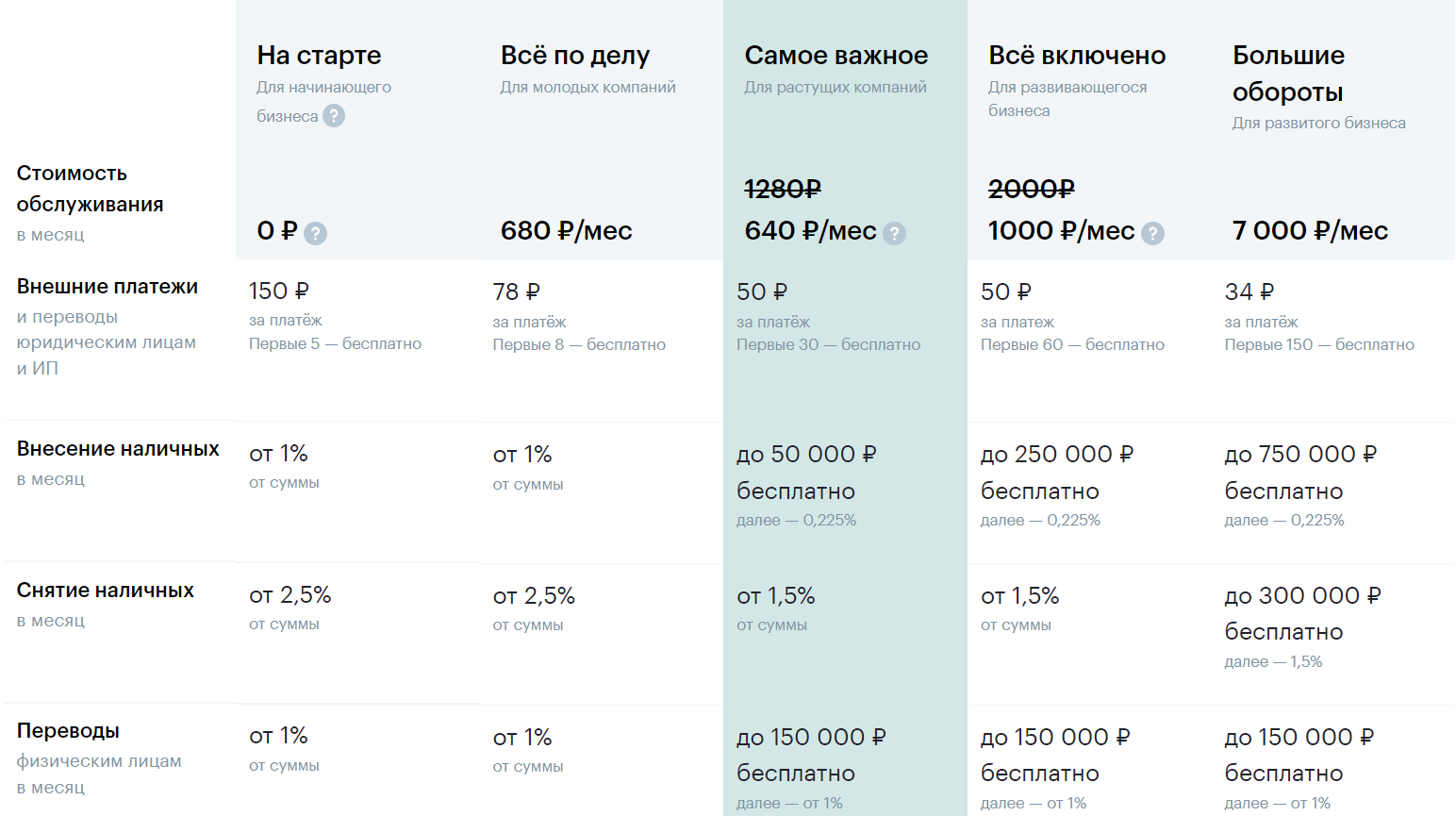The height and width of the screenshot is (816, 1456).
Task: Select the 'На старте' tariff heading
Action: click(319, 55)
